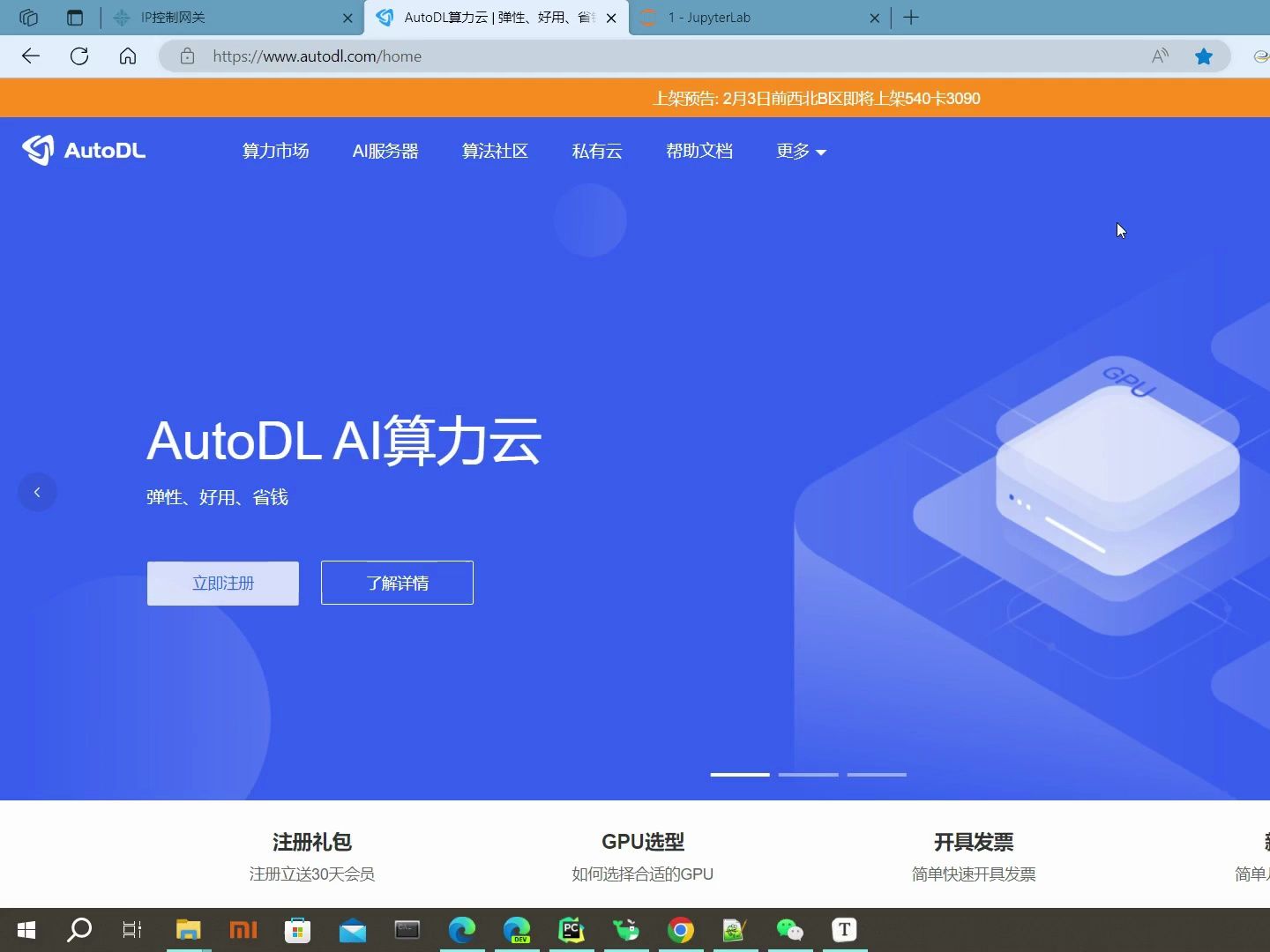Image resolution: width=1270 pixels, height=952 pixels.
Task: Show the previous carousel slide
Action: (x=37, y=492)
